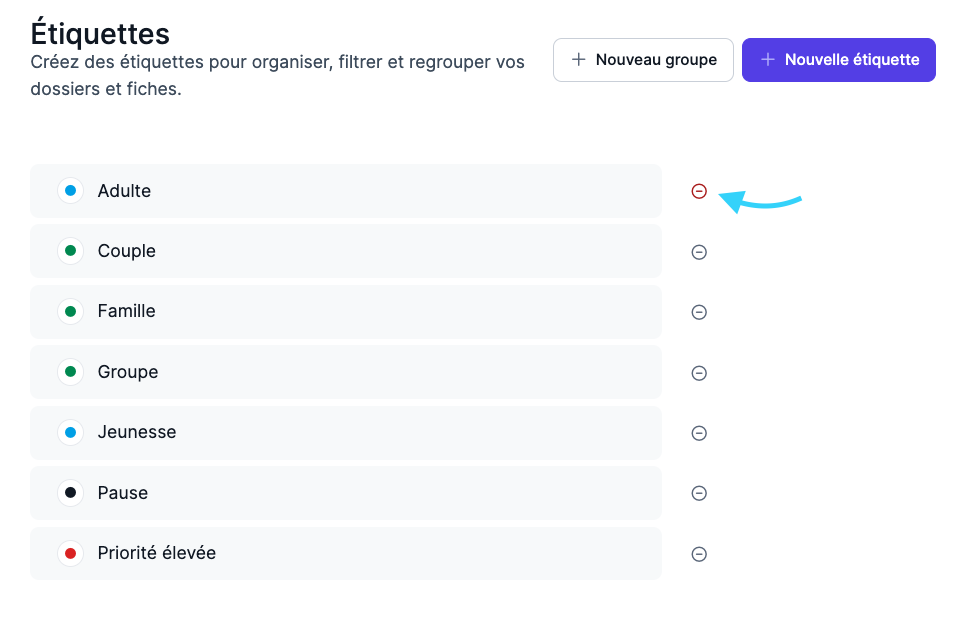Click the remove icon next to Adulte
Viewport: 961px width, 617px height.
point(699,191)
